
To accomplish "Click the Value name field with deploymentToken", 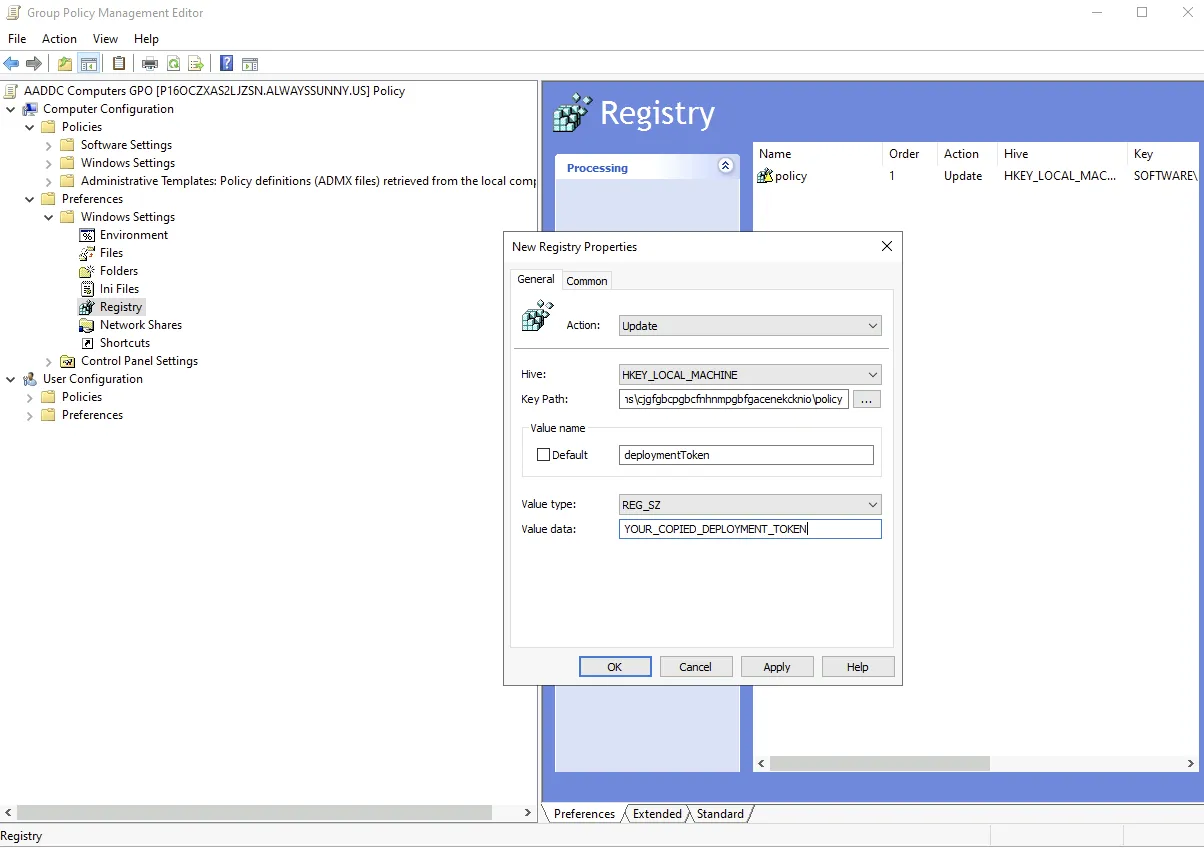I will click(746, 455).
